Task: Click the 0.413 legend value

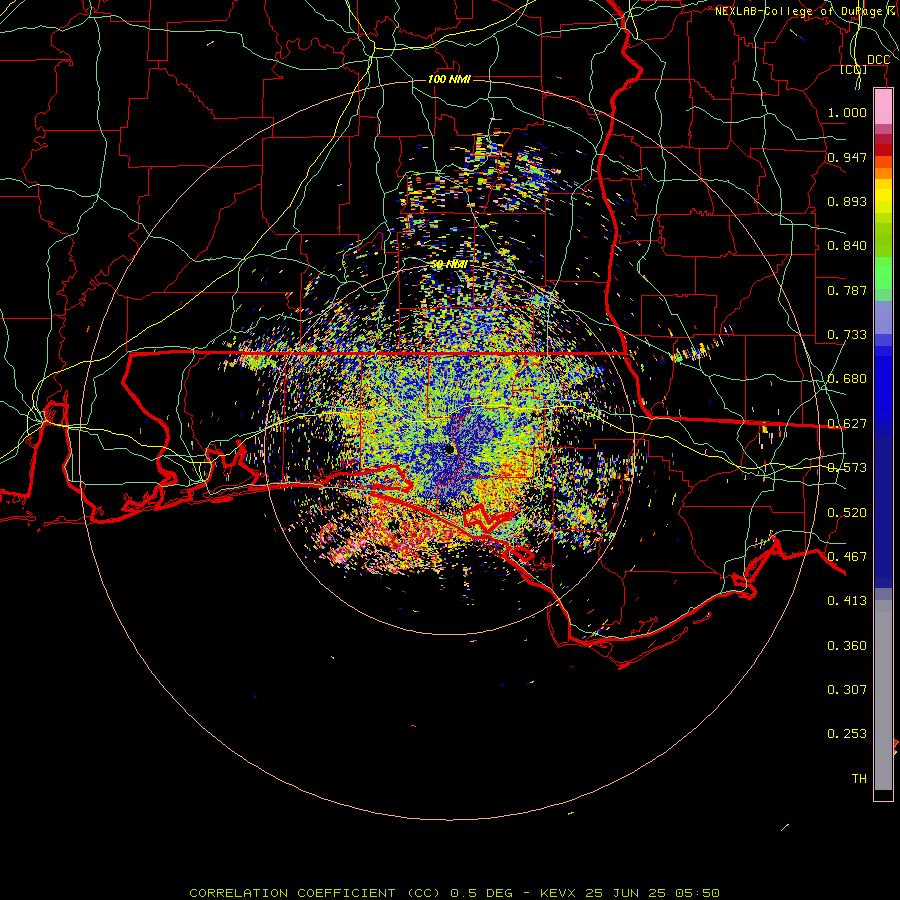Action: (x=847, y=601)
